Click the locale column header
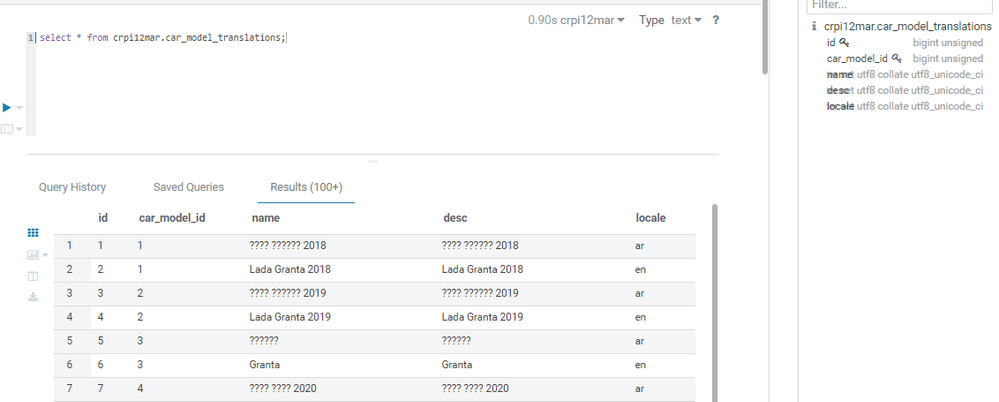 [650, 218]
